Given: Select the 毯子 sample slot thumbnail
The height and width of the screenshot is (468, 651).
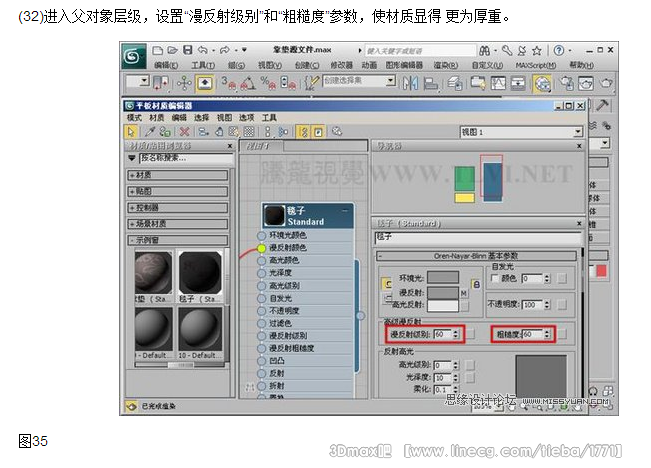Looking at the screenshot, I should pos(200,273).
